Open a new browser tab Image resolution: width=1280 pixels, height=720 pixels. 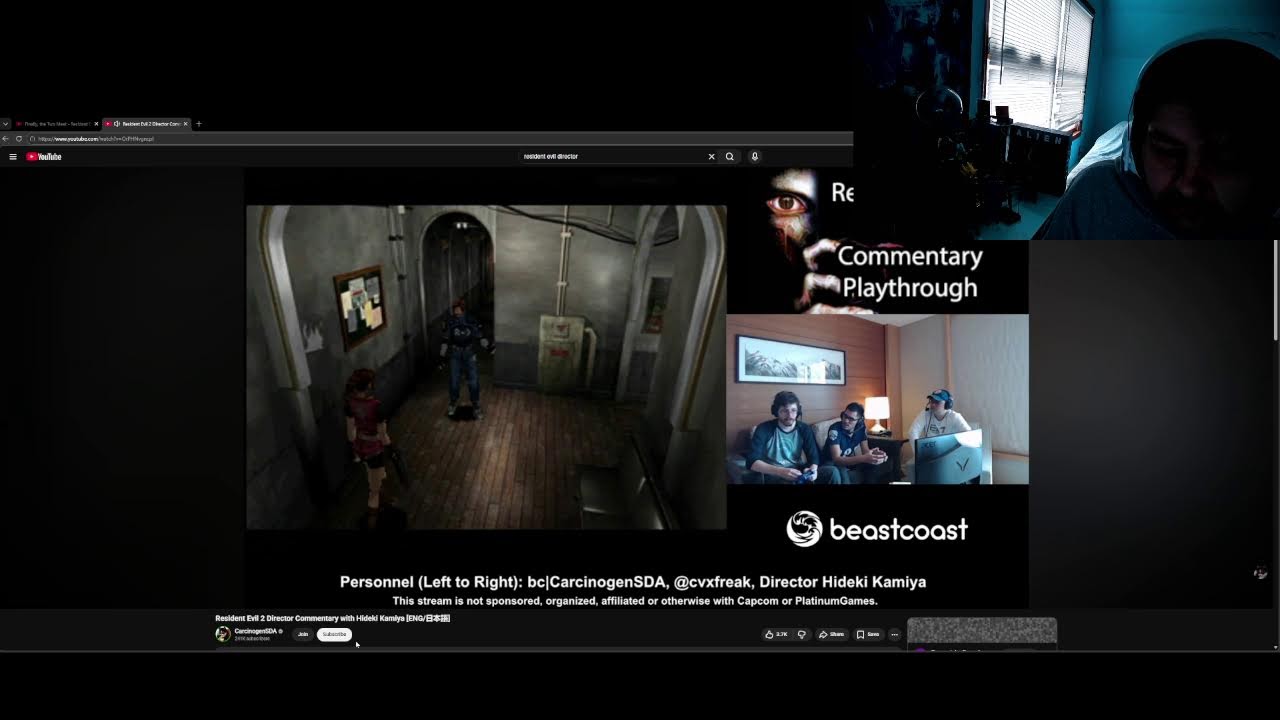199,124
